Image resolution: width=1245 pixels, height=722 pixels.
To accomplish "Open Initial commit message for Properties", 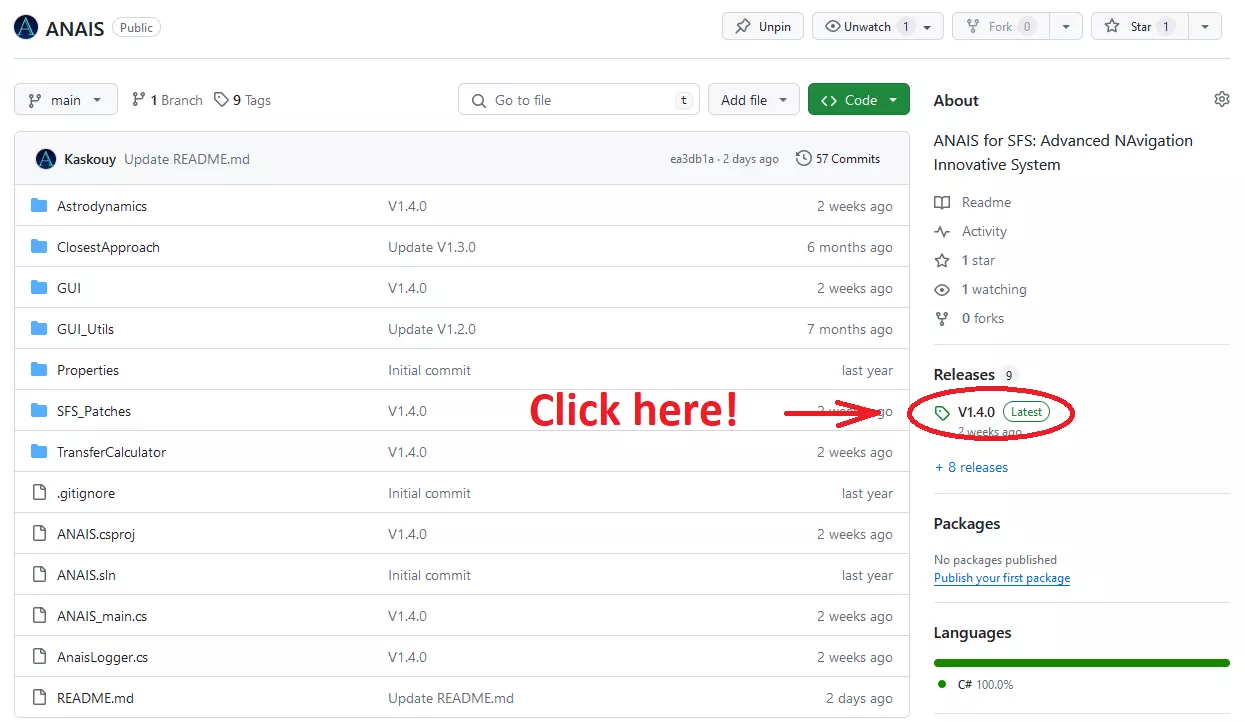I will [430, 370].
